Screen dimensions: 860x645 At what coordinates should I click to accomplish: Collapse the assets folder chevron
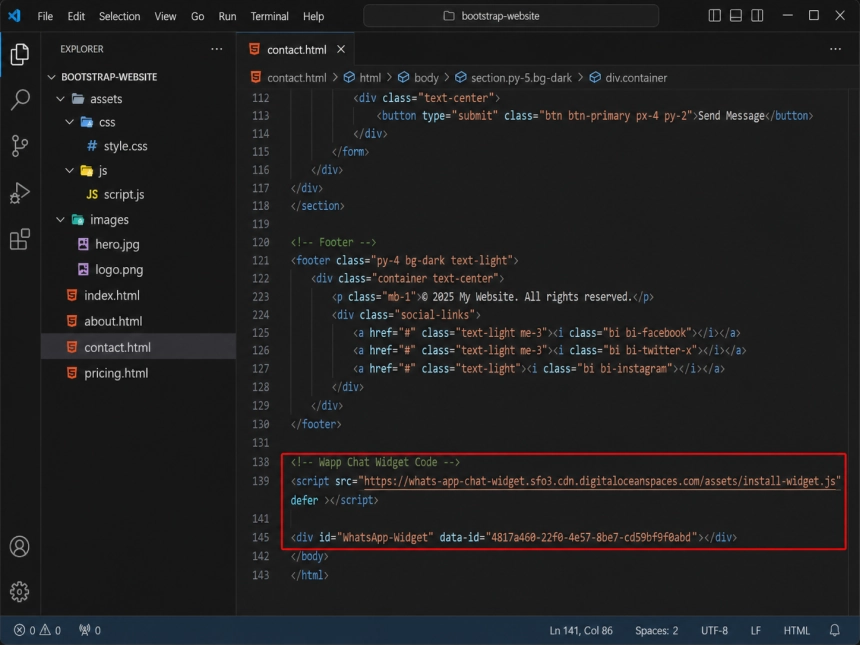[x=60, y=99]
